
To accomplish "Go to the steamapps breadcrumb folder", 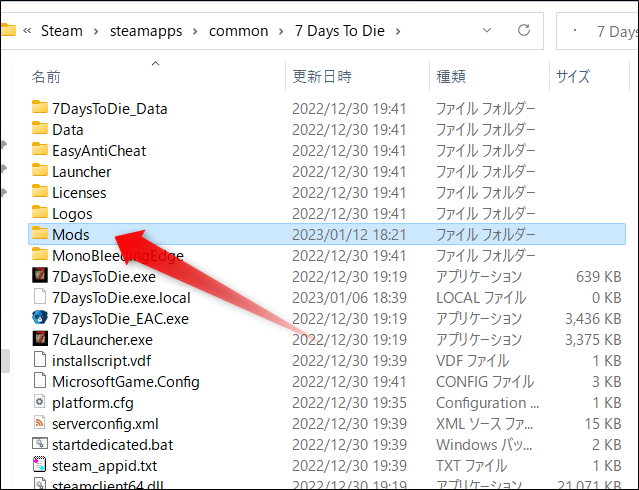I will click(x=146, y=31).
